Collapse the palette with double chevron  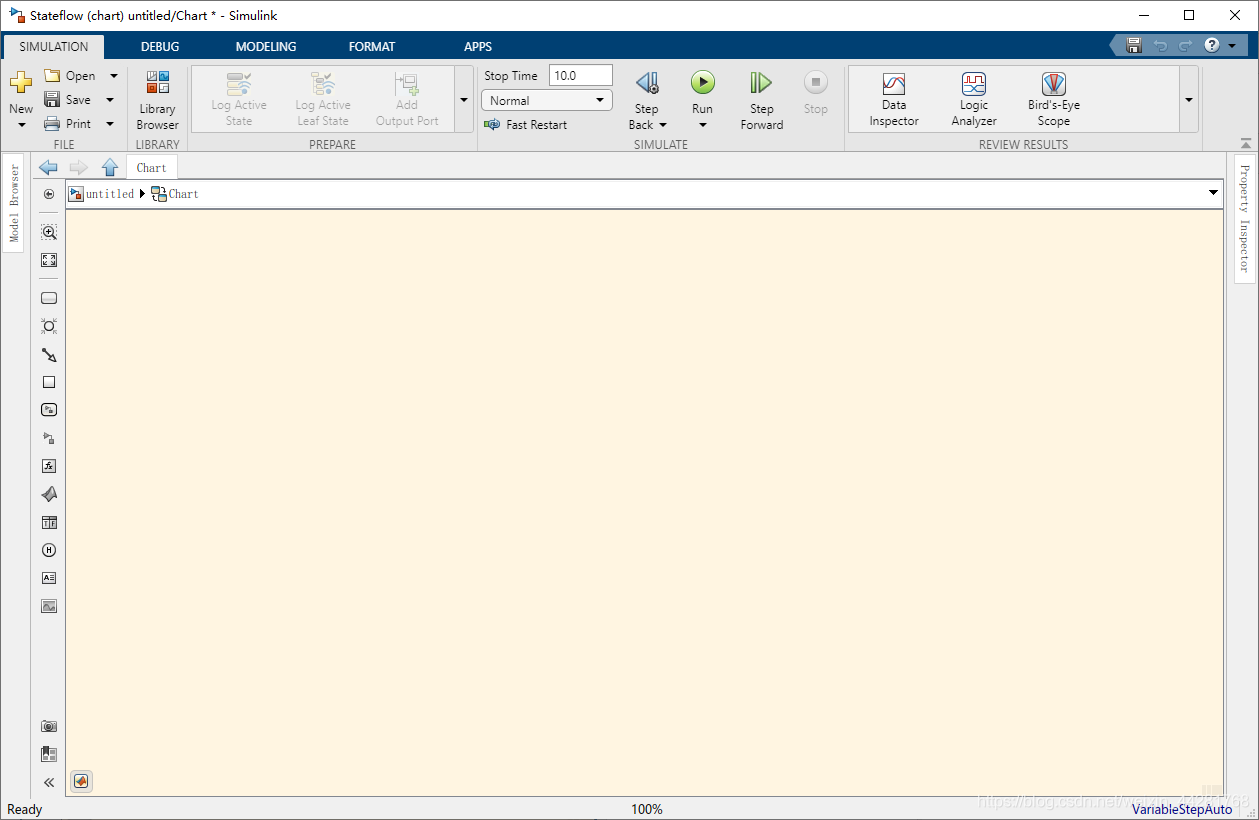pyautogui.click(x=49, y=783)
